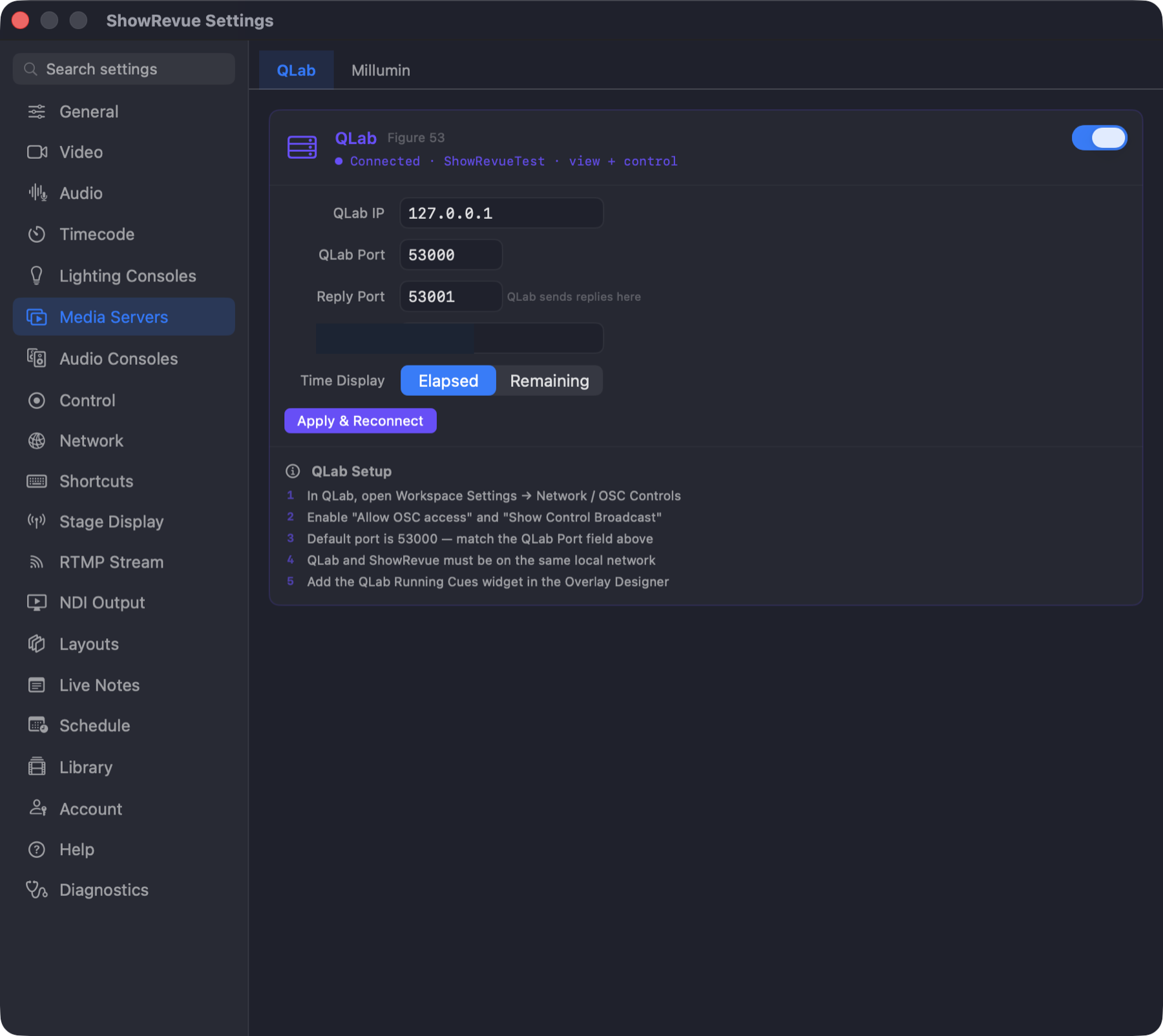Click 'QLab sends replies here' hint
Screen dimensions: 1163x1036
[x=574, y=296]
